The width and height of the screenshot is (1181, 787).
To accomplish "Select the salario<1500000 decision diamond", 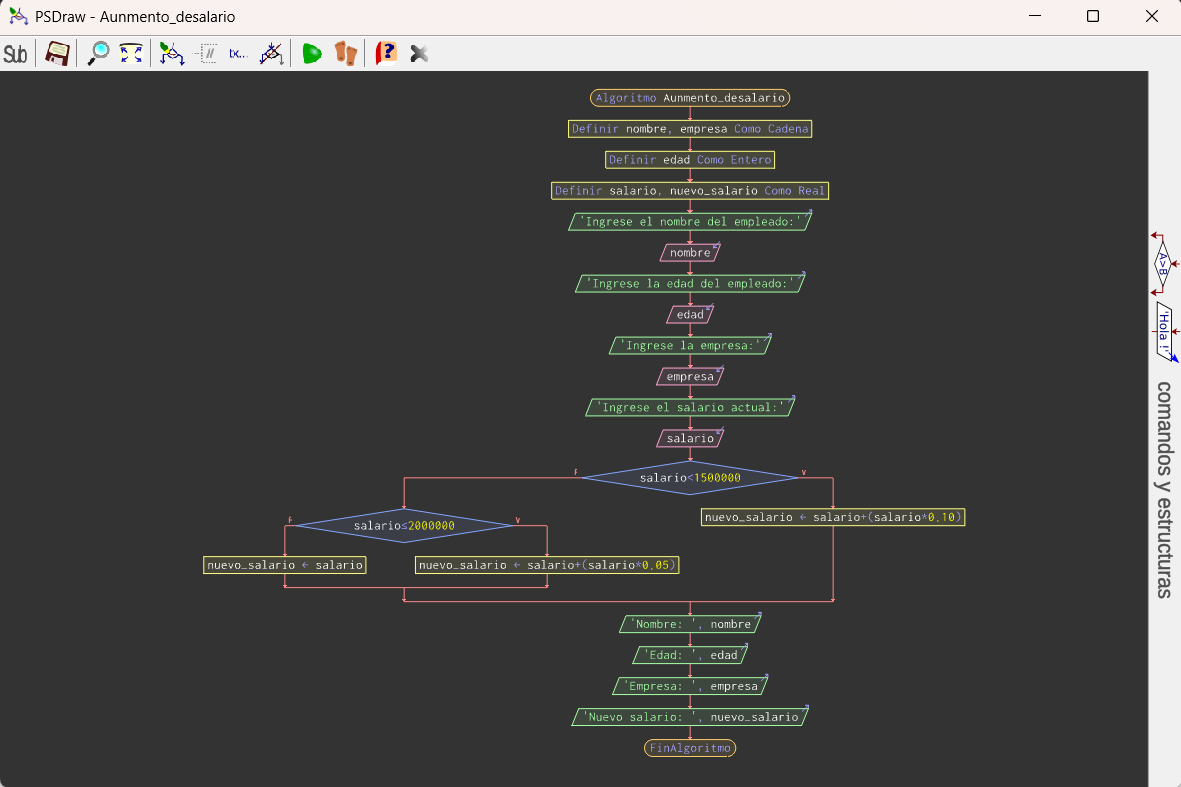I will tap(690, 478).
